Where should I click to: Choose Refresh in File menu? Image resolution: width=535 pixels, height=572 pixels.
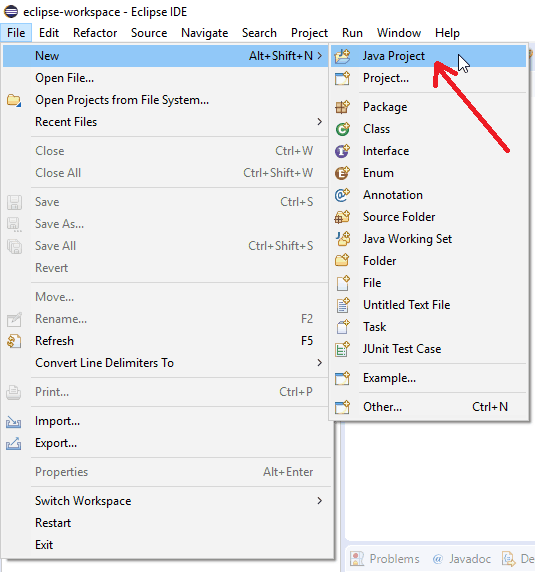pyautogui.click(x=166, y=341)
